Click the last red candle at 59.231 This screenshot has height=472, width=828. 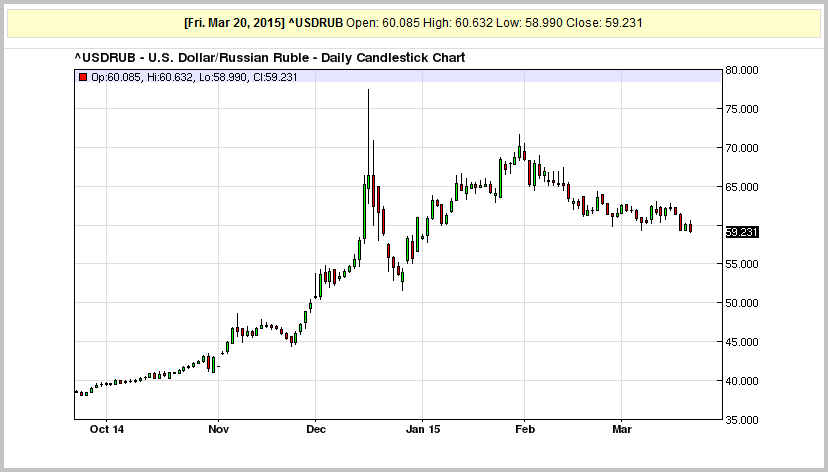(x=690, y=228)
